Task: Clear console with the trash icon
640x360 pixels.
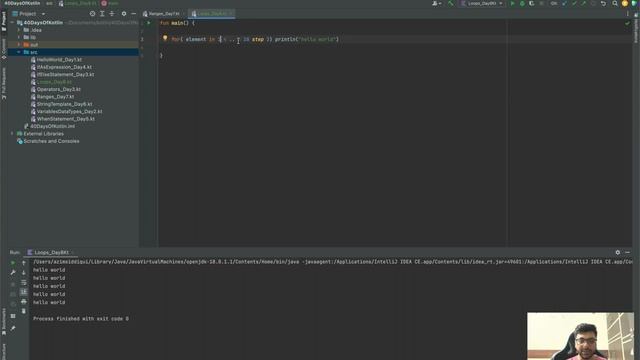Action: coord(24,311)
